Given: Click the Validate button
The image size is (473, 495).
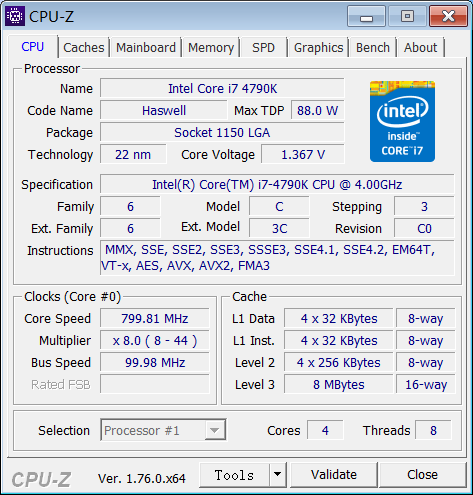Looking at the screenshot, I should click(x=334, y=474).
